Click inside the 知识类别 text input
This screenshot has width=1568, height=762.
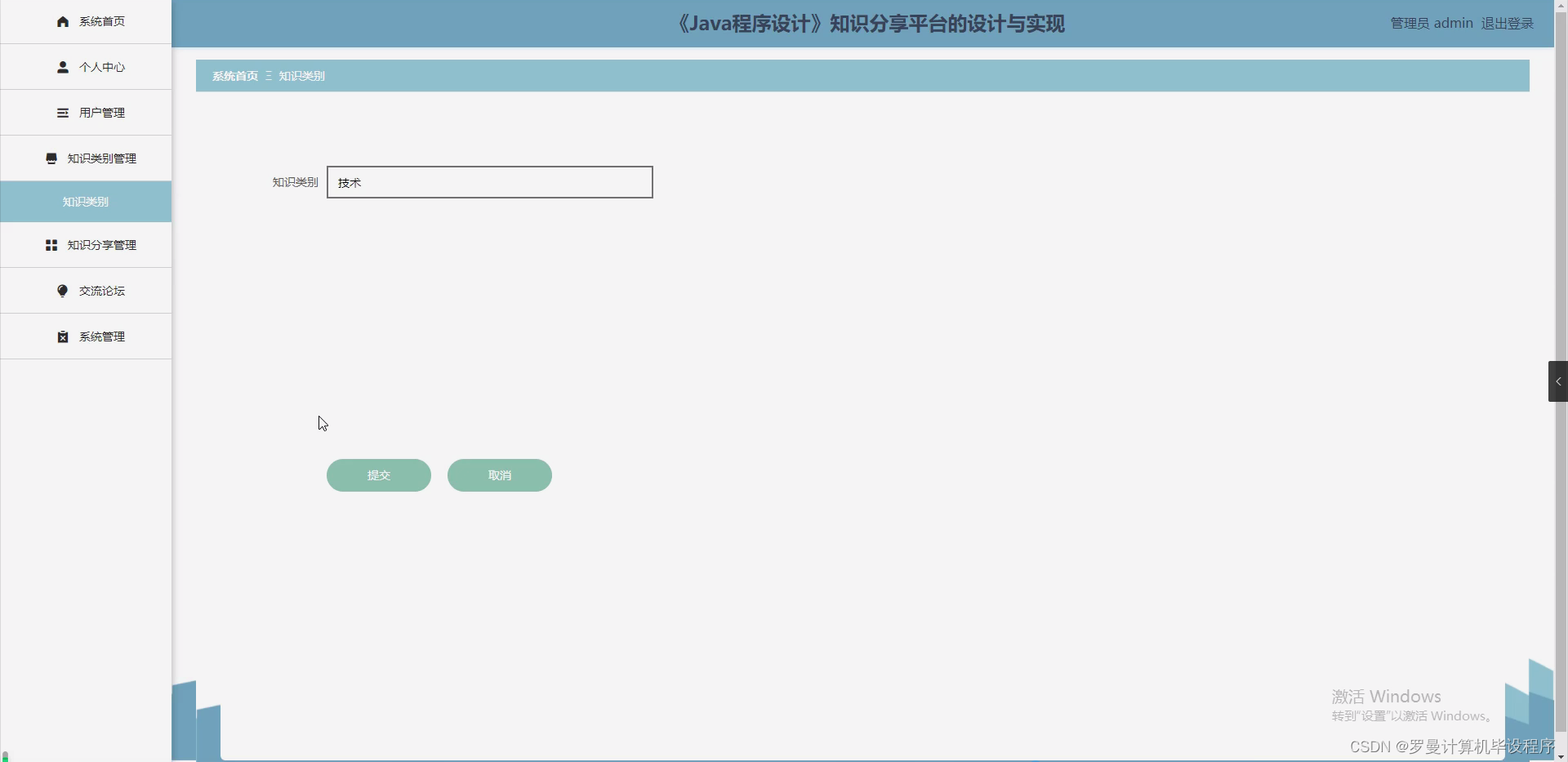(x=488, y=182)
